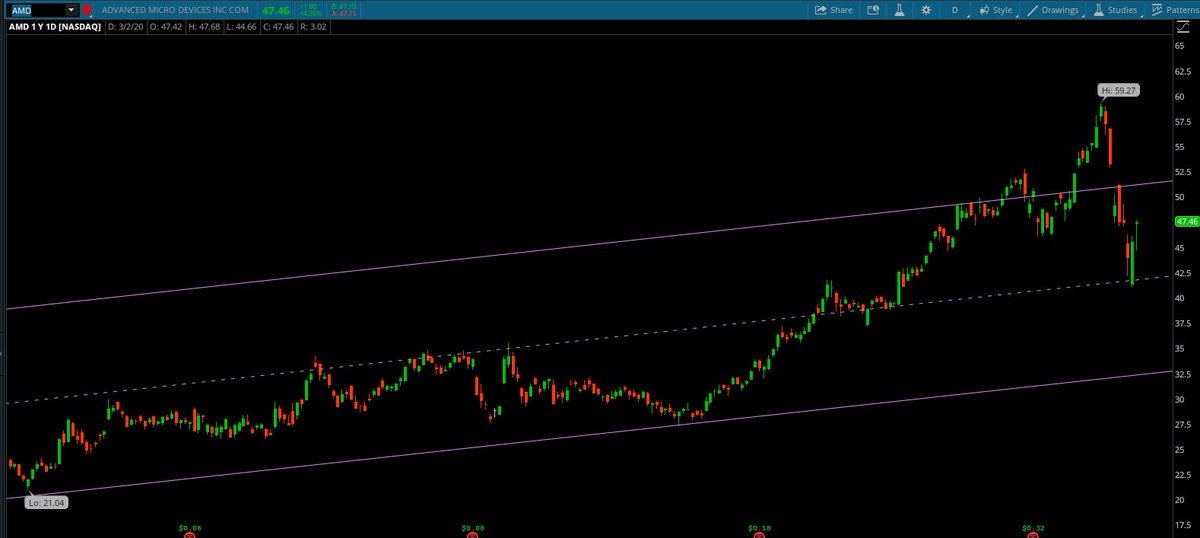Click the header 47.46 last price
The height and width of the screenshot is (538, 1200).
(x=275, y=10)
